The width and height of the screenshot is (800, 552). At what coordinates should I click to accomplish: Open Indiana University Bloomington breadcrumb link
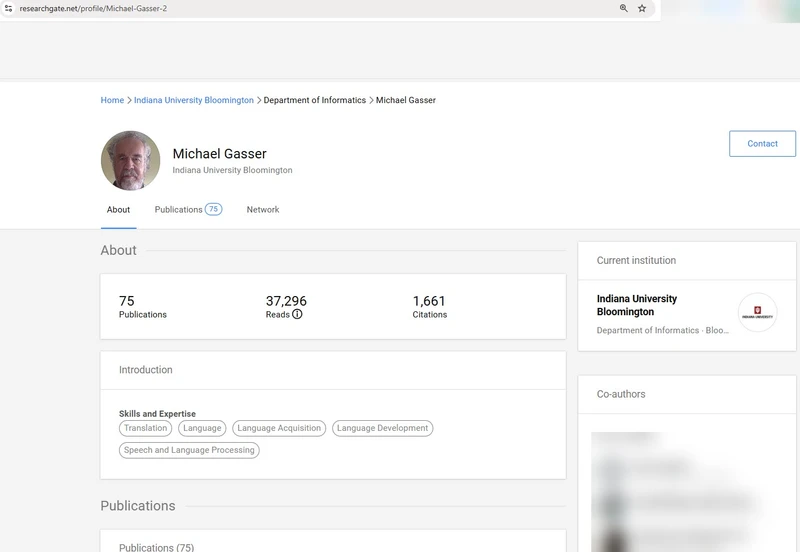194,100
